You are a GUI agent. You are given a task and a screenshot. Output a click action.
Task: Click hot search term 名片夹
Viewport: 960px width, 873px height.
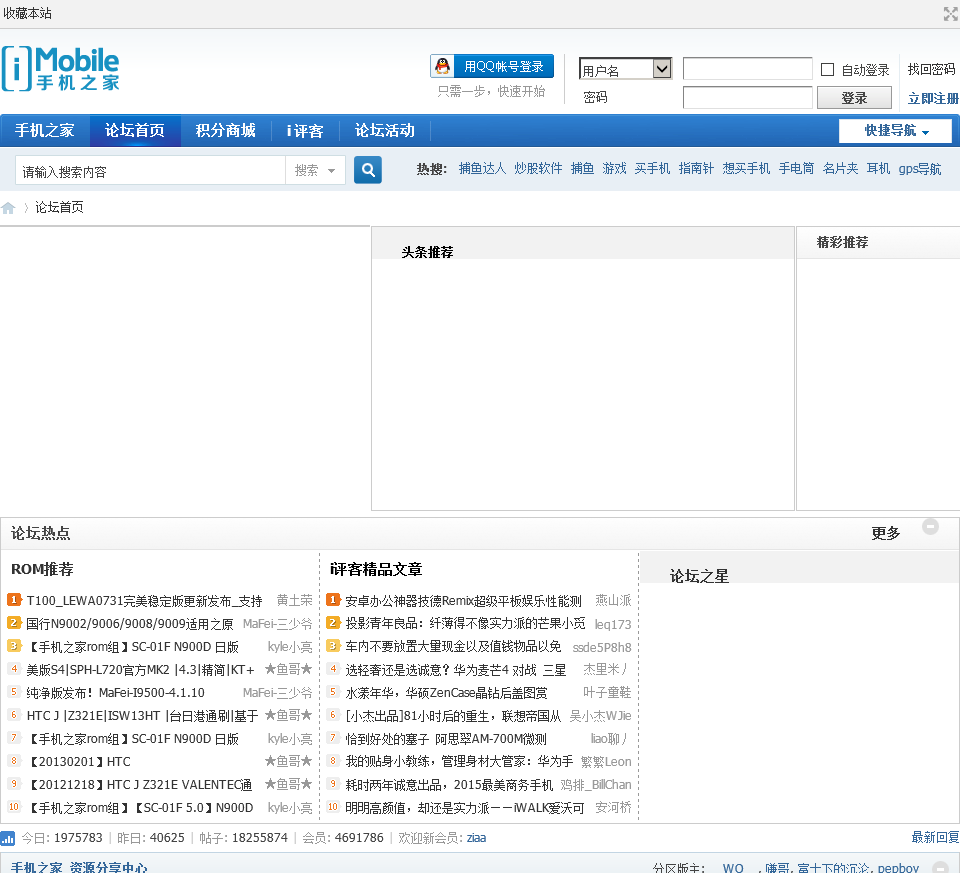841,168
